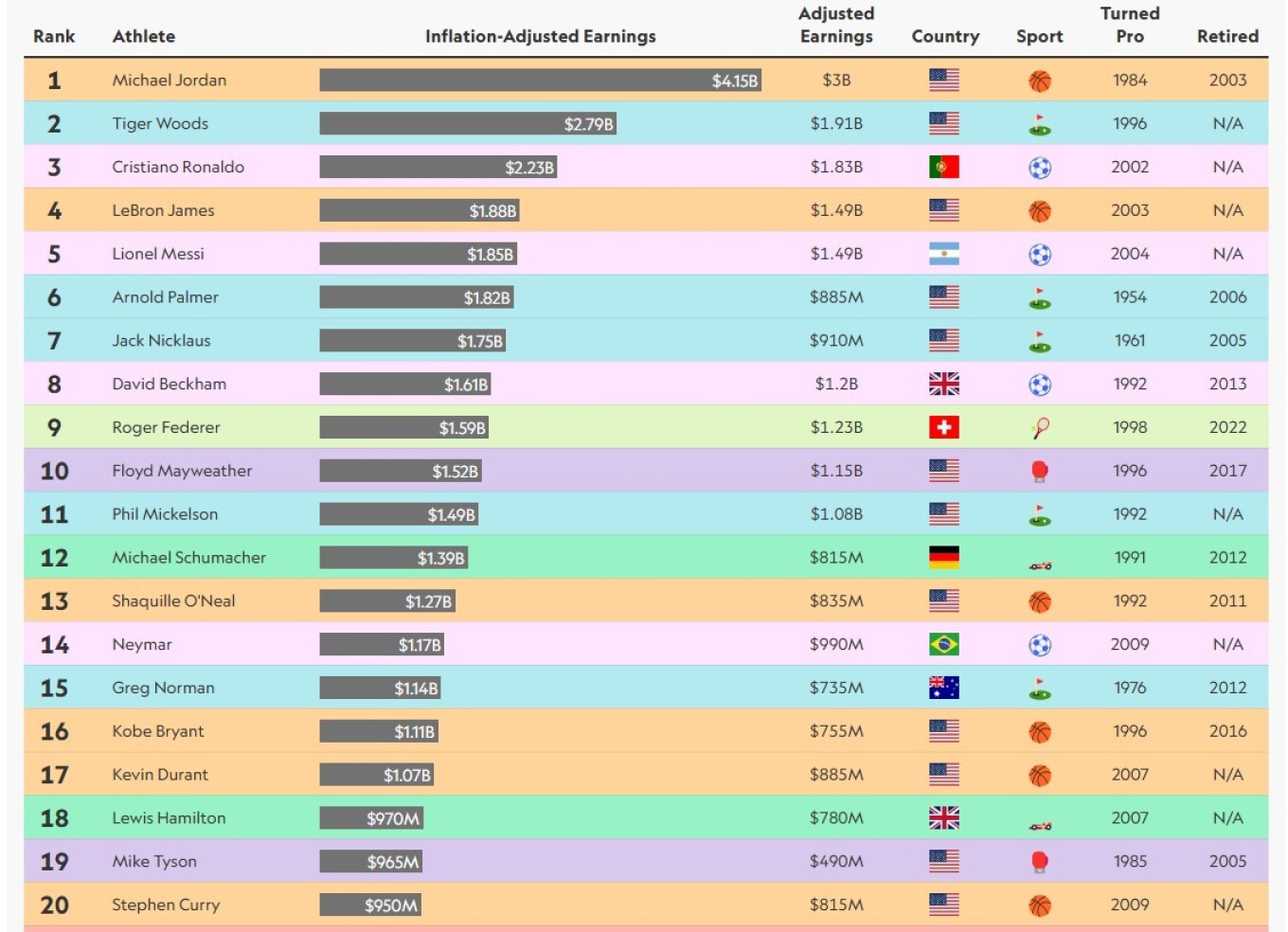
Task: Click the golf icon next to Tiger Woods
Action: pos(1039,125)
